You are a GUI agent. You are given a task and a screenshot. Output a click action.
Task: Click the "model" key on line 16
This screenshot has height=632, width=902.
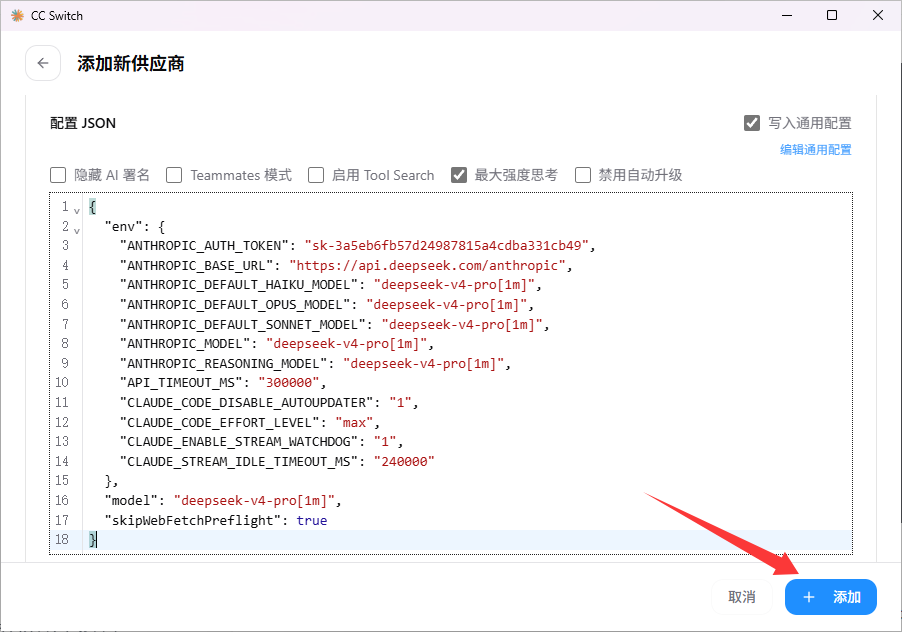point(131,501)
